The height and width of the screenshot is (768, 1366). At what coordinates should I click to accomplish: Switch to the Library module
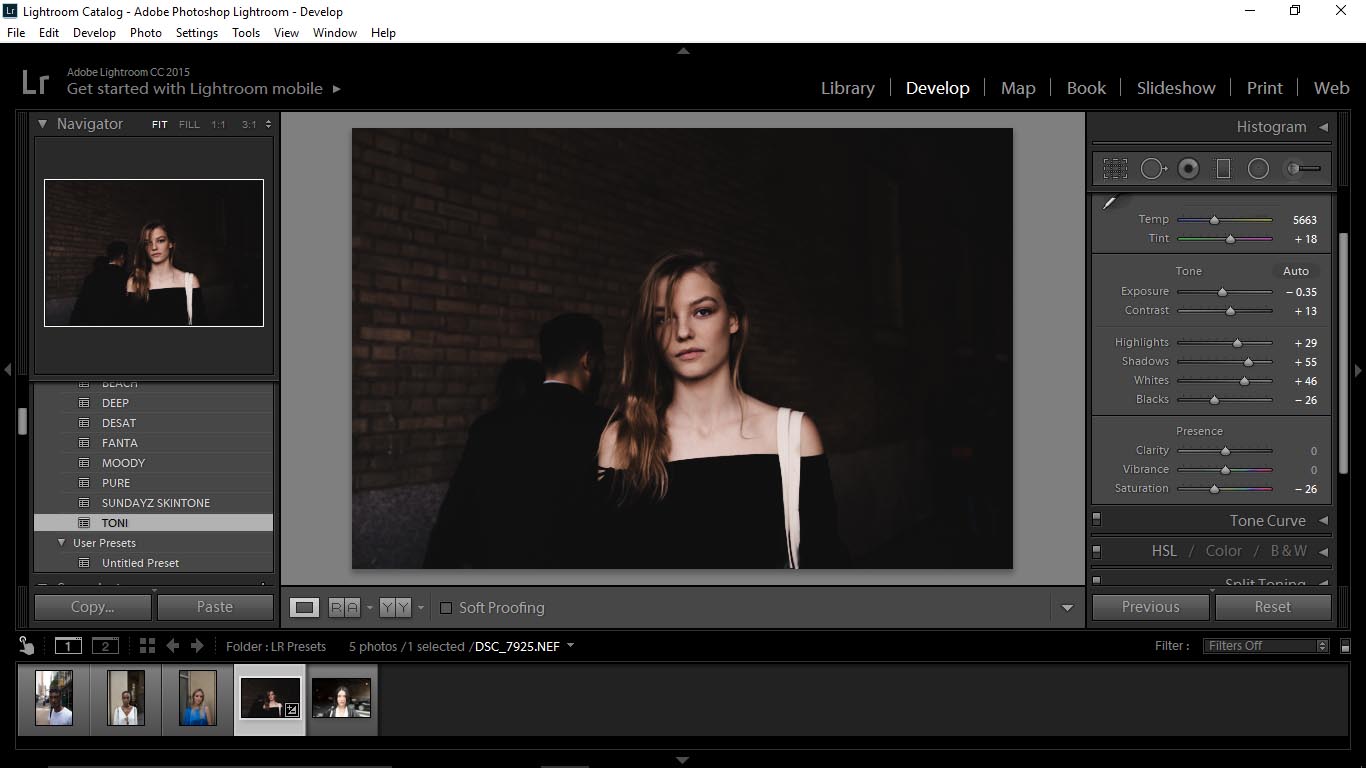(x=847, y=88)
